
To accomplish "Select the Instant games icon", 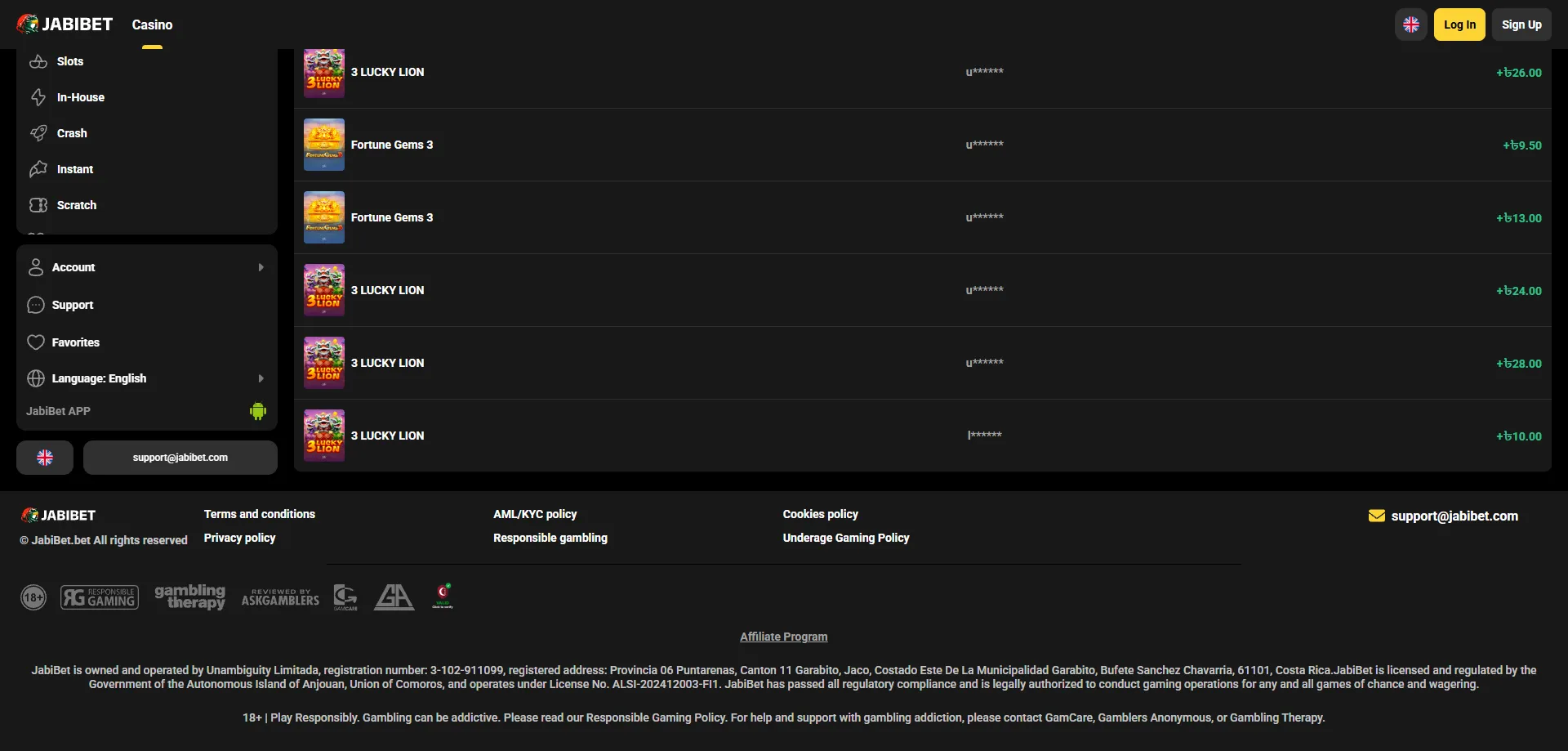I will tap(38, 169).
